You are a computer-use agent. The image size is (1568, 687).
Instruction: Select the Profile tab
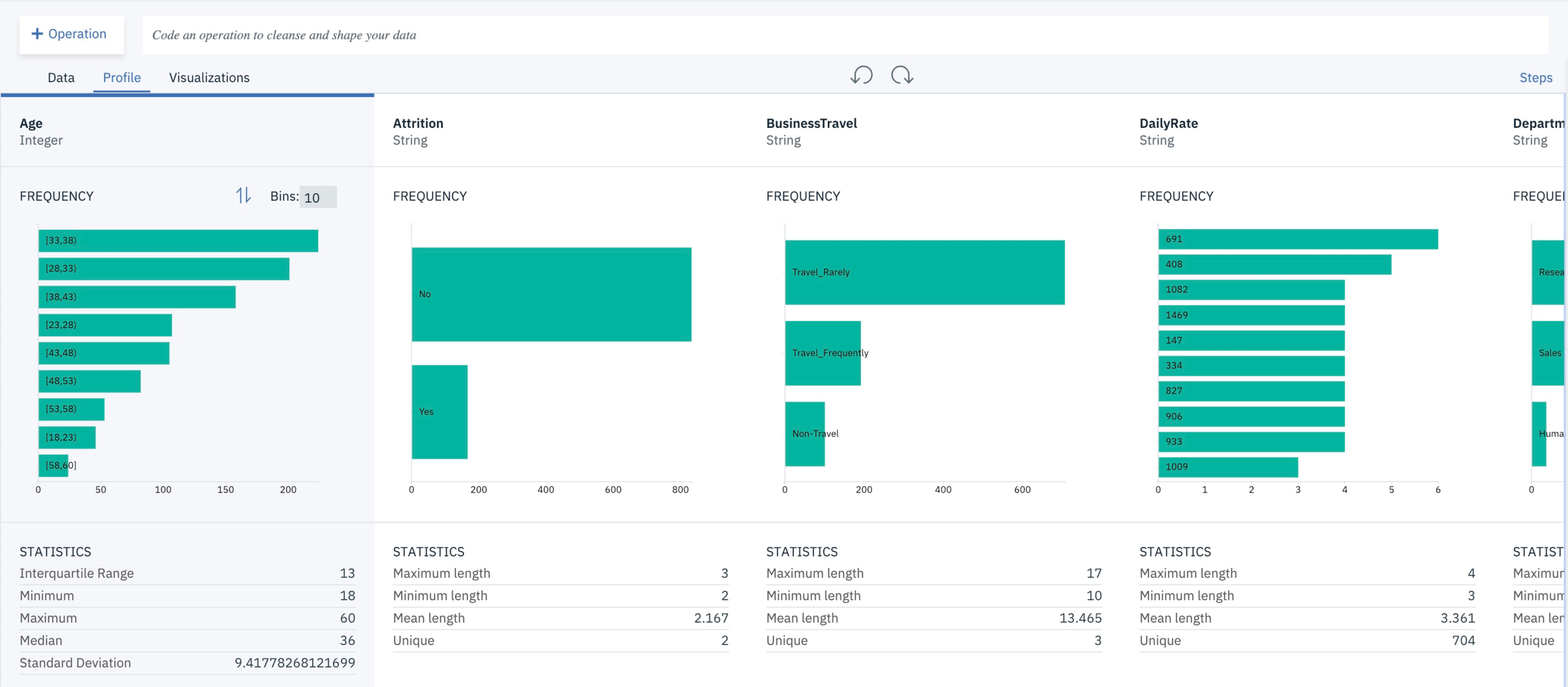(122, 78)
